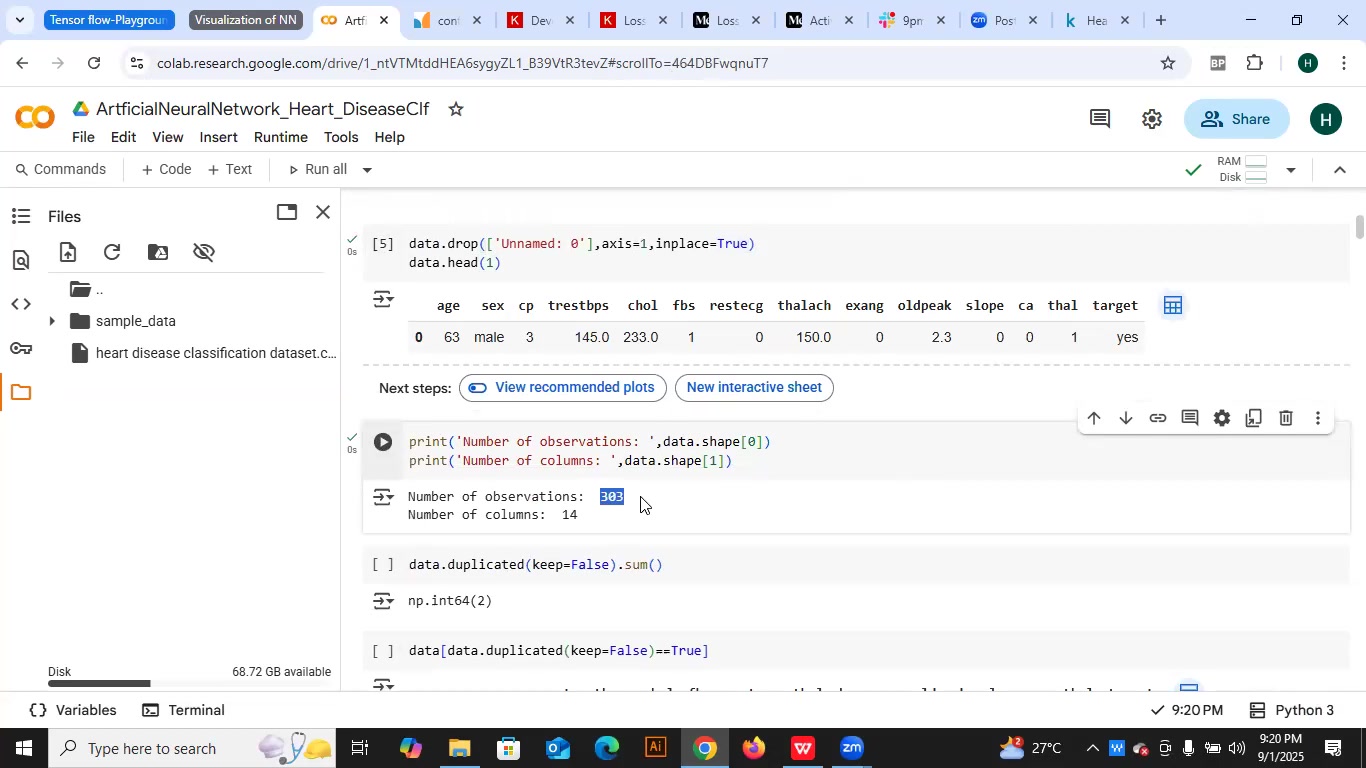Bookmark this page with the star
Viewport: 1366px width, 768px height.
point(1168,64)
